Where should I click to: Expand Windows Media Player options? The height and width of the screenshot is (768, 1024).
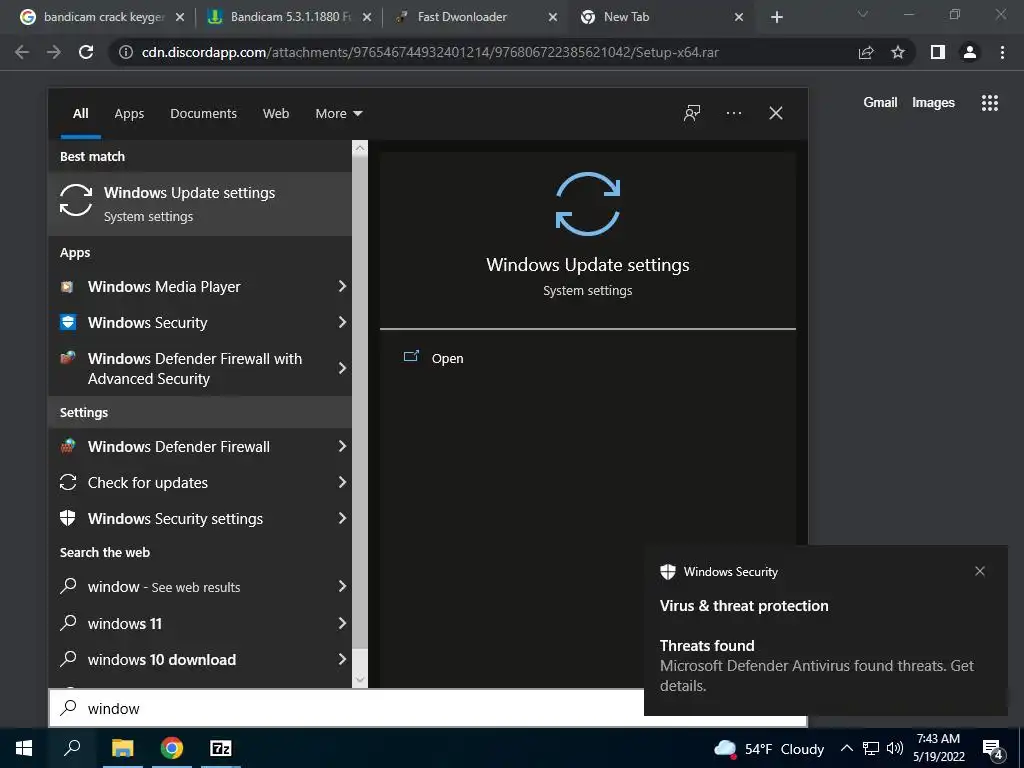[x=342, y=286]
